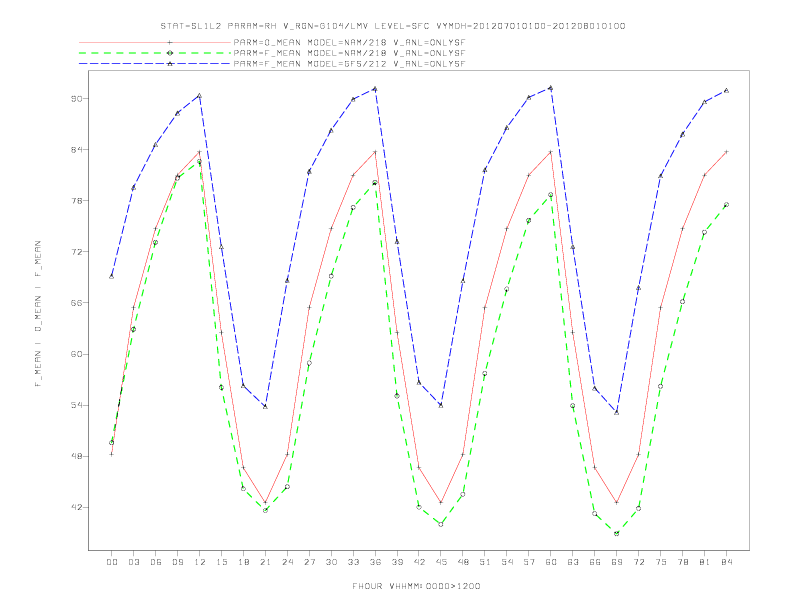The height and width of the screenshot is (612, 792).
Task: Click y-axis tick label 60
Action: tap(76, 354)
